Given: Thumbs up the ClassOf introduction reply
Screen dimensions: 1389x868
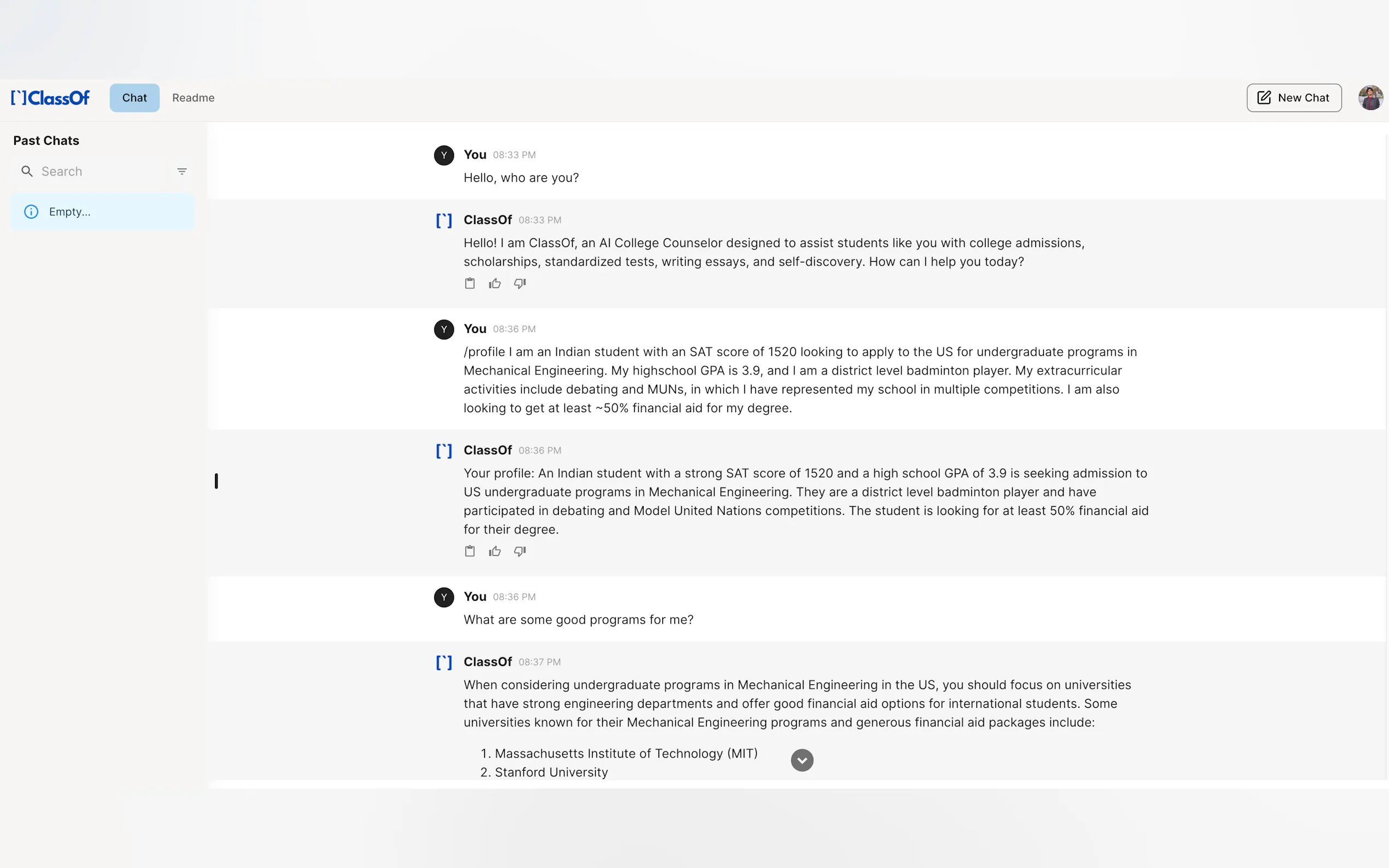Looking at the screenshot, I should (x=494, y=284).
